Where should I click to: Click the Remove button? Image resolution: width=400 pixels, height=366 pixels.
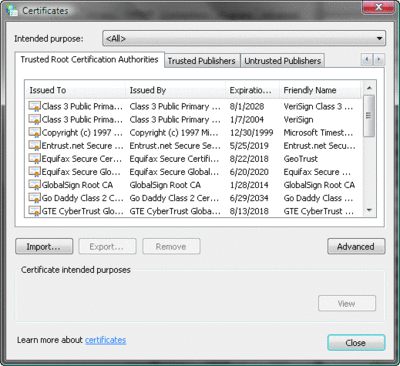click(x=171, y=247)
